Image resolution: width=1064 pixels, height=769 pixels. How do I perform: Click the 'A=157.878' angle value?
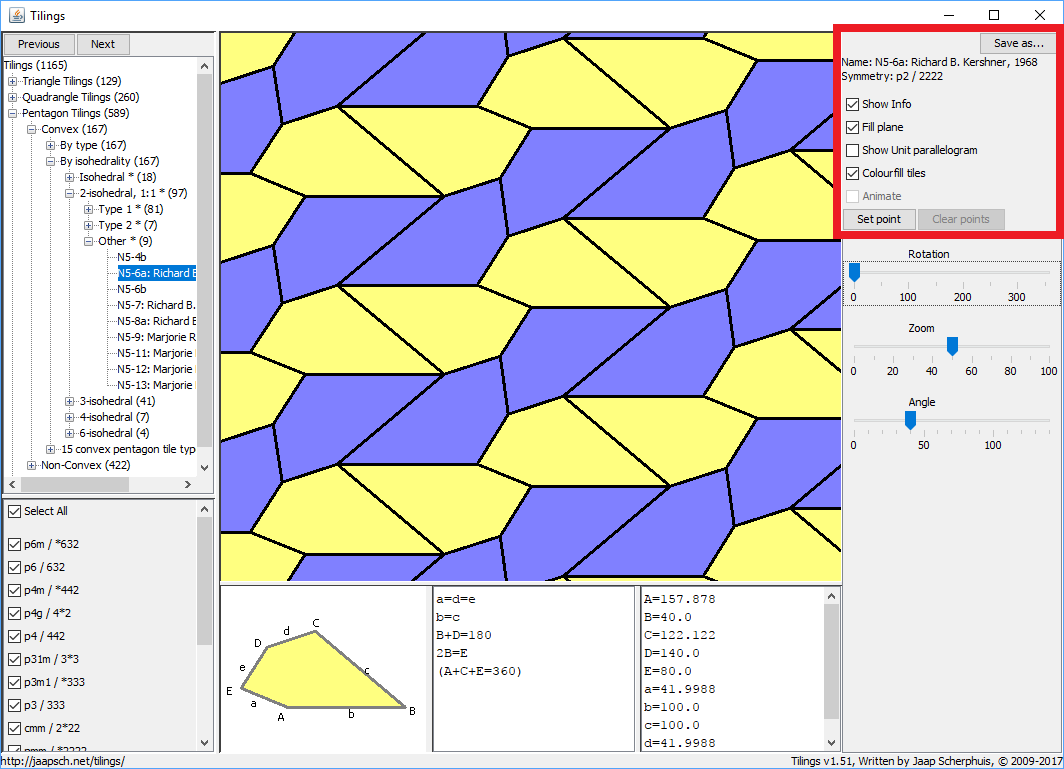pos(679,599)
